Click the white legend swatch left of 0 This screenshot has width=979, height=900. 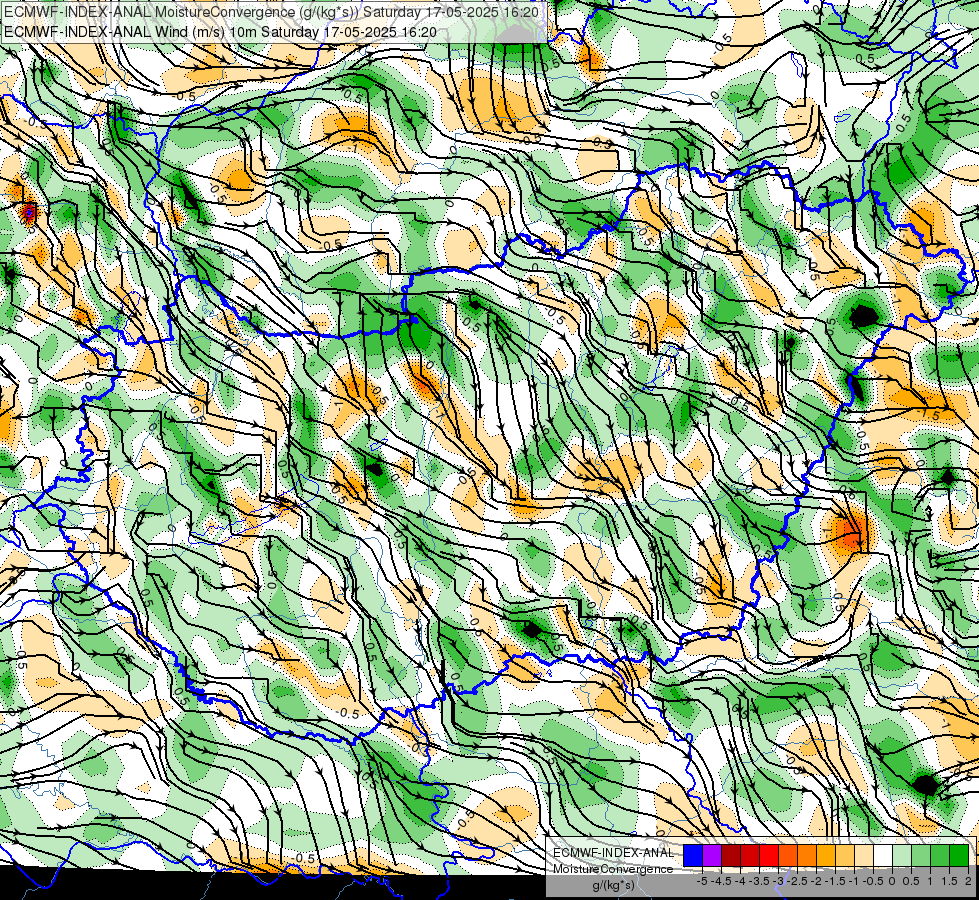pyautogui.click(x=883, y=855)
